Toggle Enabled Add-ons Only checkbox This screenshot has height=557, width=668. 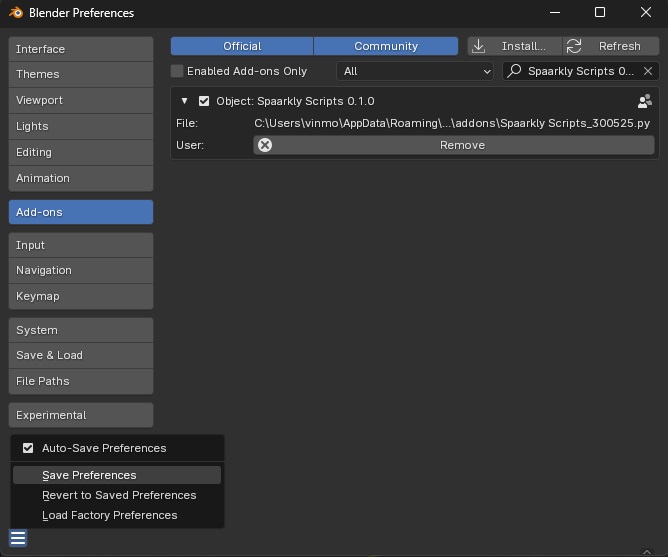click(x=177, y=71)
